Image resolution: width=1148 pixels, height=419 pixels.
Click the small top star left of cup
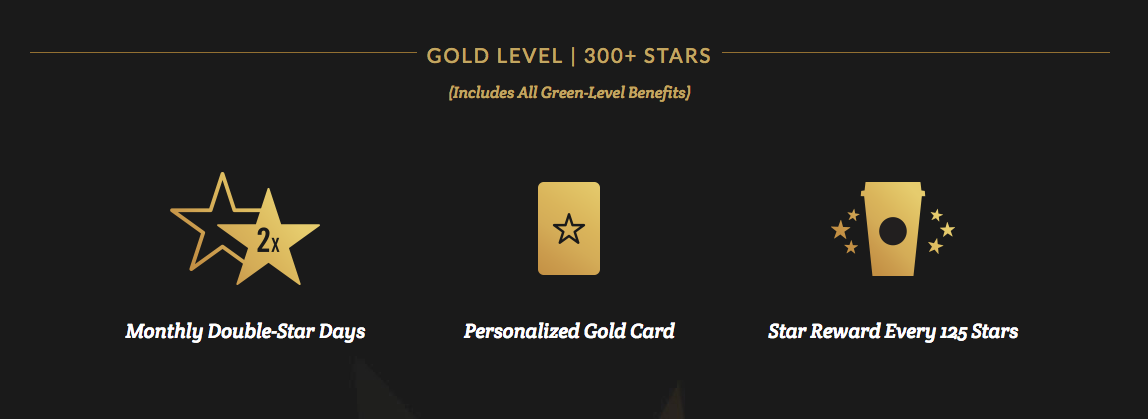click(853, 215)
